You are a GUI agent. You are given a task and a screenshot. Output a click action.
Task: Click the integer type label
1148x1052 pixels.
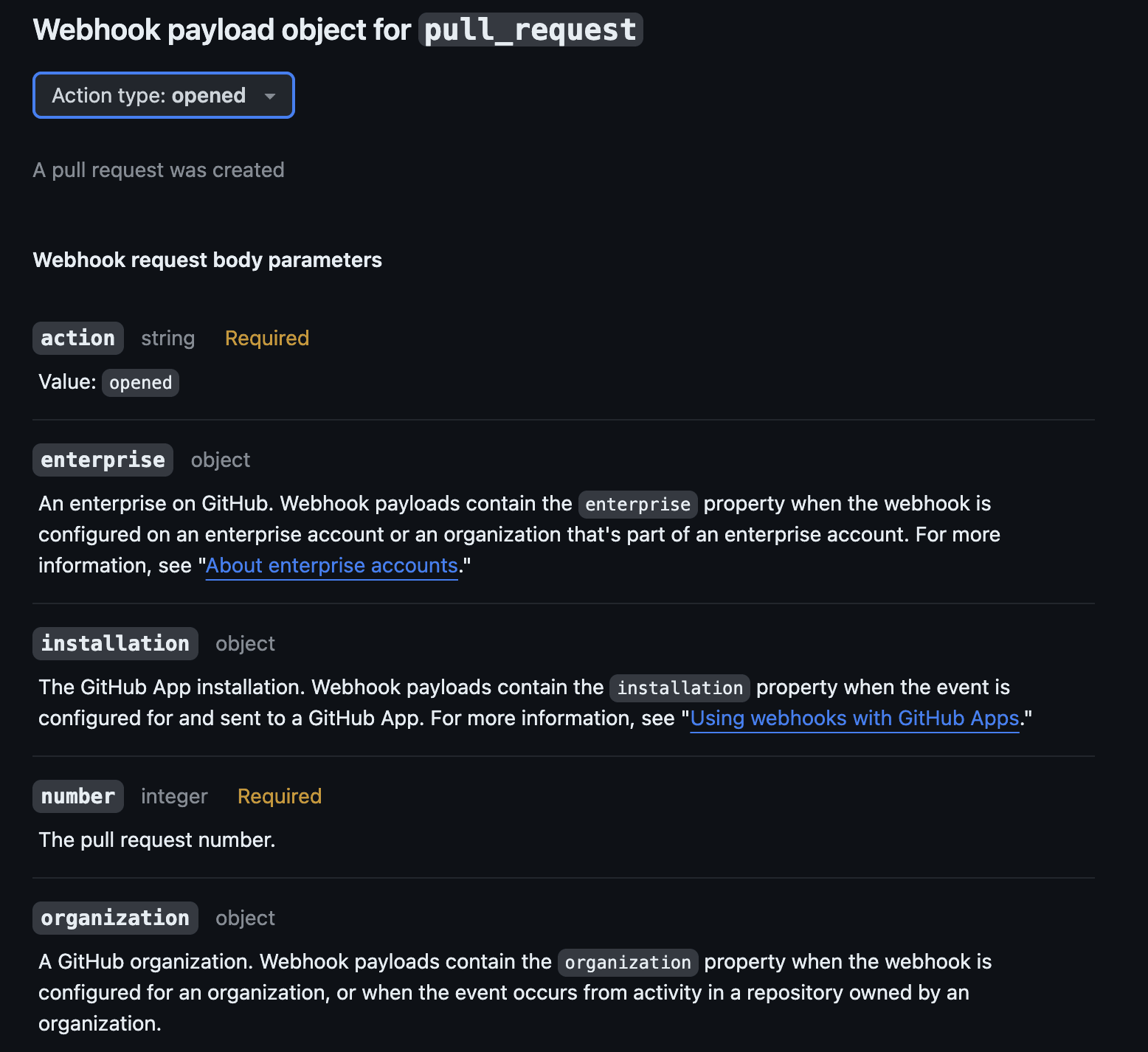point(174,797)
